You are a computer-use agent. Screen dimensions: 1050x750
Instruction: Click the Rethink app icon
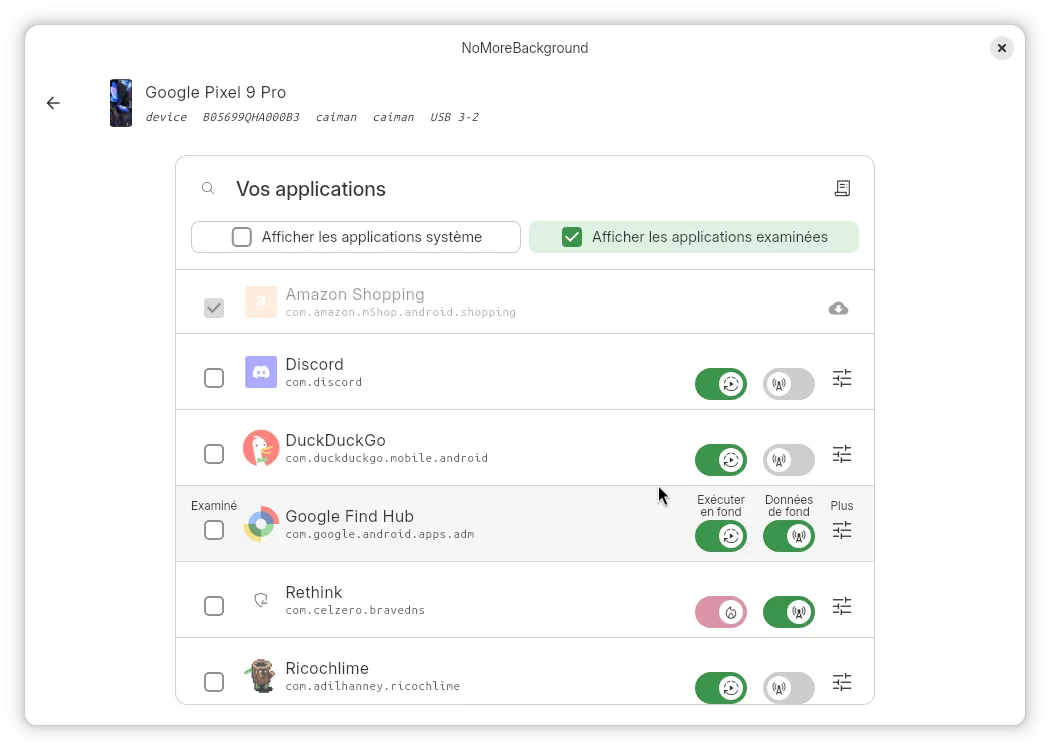pos(260,600)
